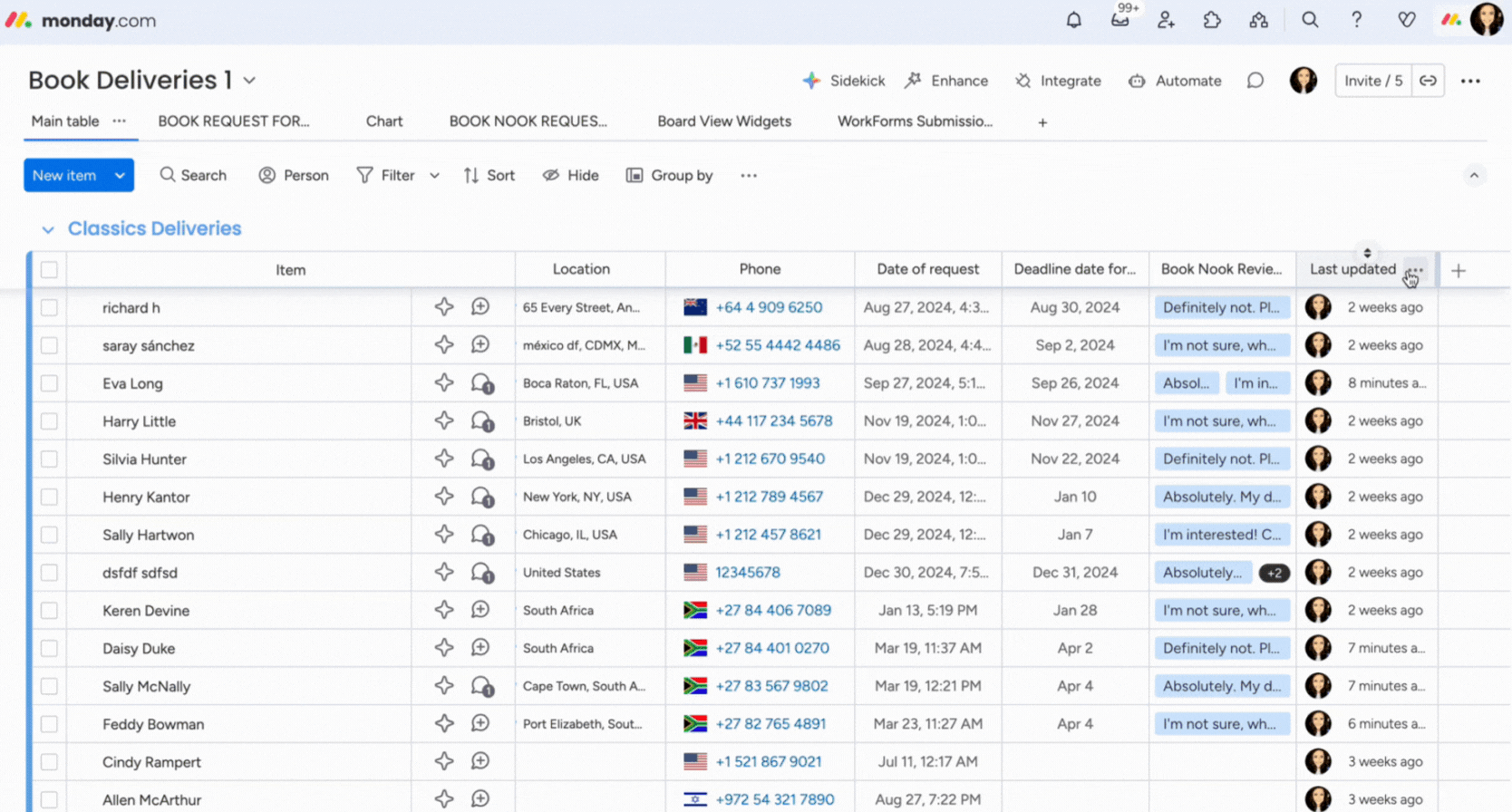The image size is (1512, 812).
Task: Check the Eva Long row checkbox
Action: (x=49, y=383)
